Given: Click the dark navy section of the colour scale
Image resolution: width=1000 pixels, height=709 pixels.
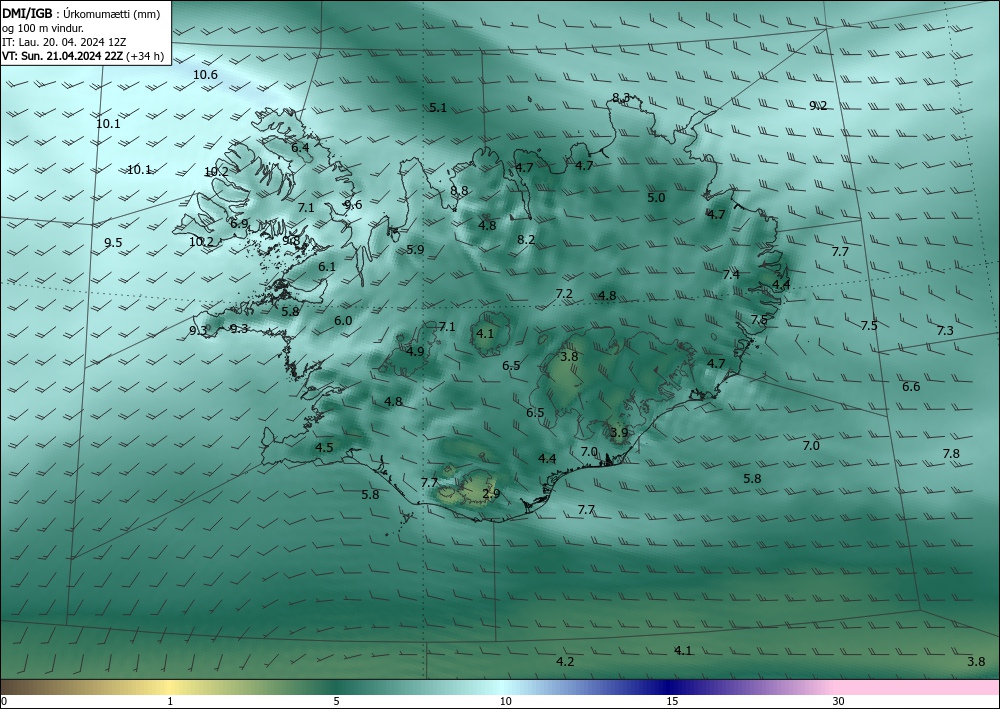Looking at the screenshot, I should pyautogui.click(x=666, y=687).
